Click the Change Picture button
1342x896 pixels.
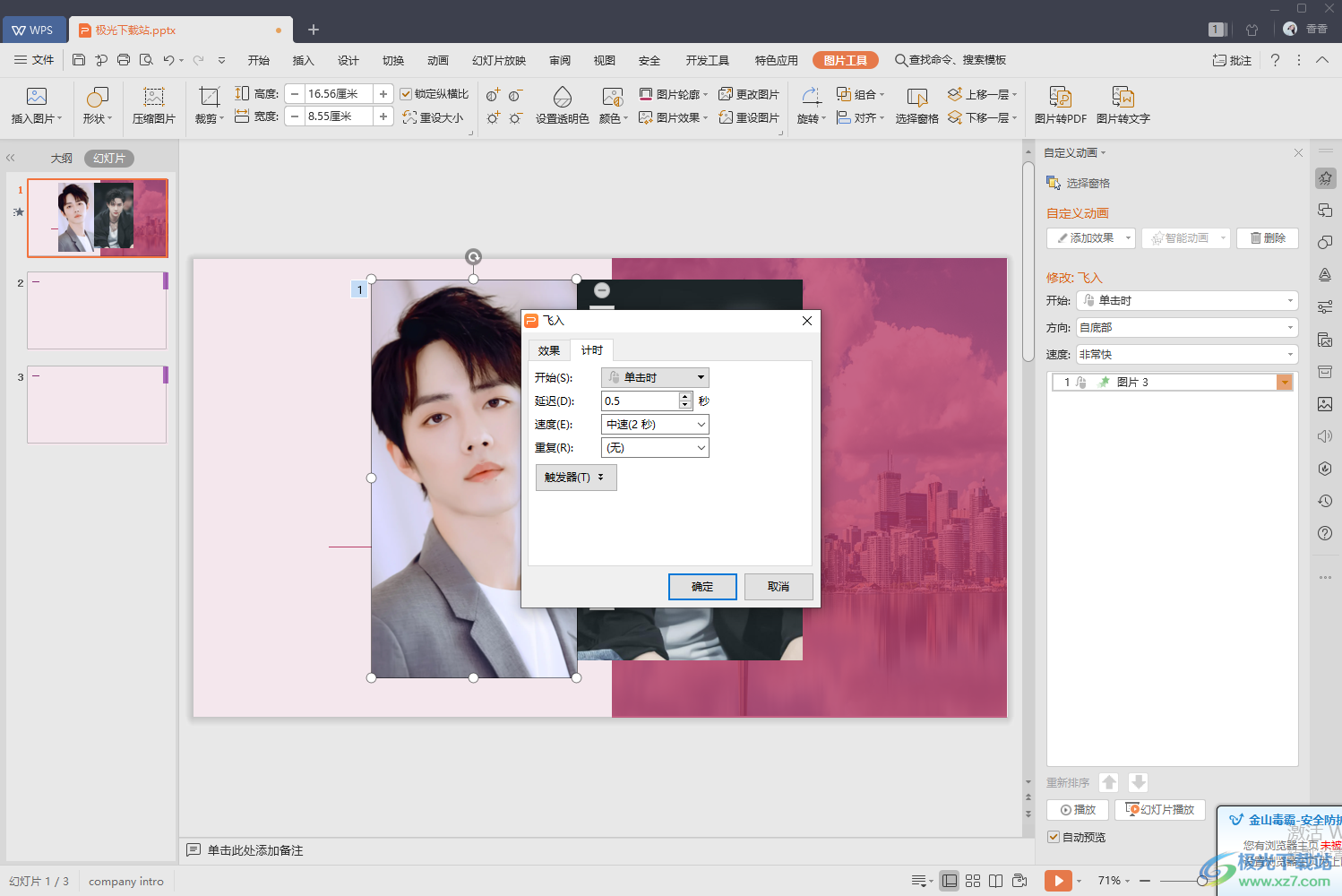pos(749,94)
